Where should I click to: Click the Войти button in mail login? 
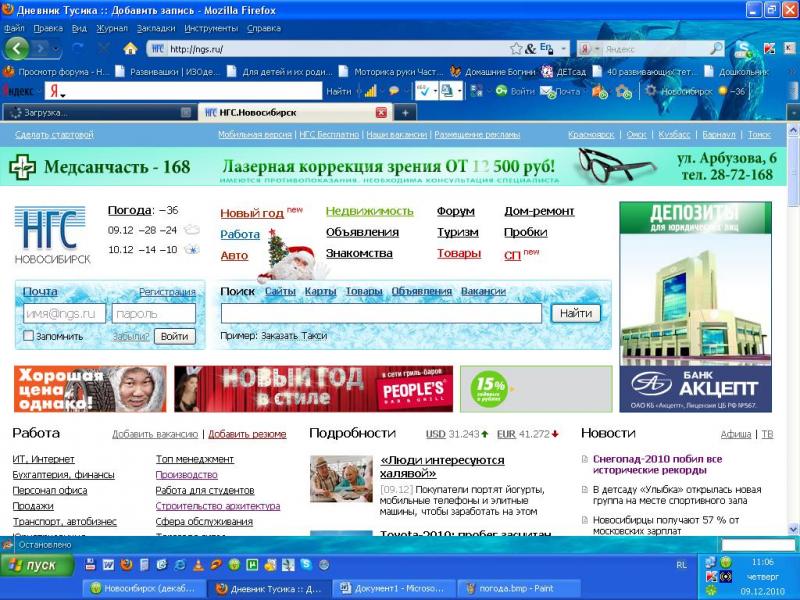[x=174, y=336]
